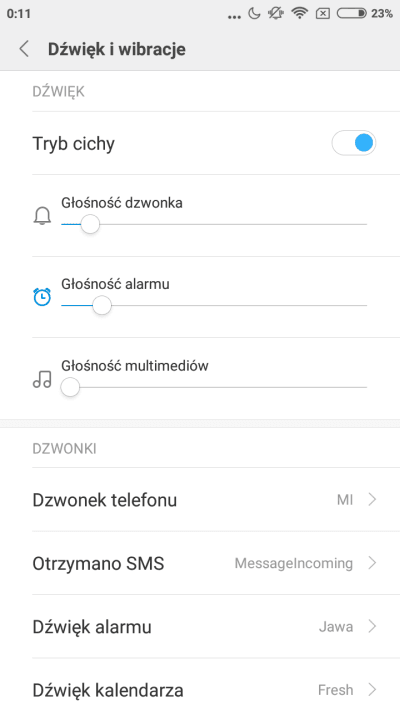400x711 pixels.
Task: Tap the battery status icon
Action: pos(351,14)
